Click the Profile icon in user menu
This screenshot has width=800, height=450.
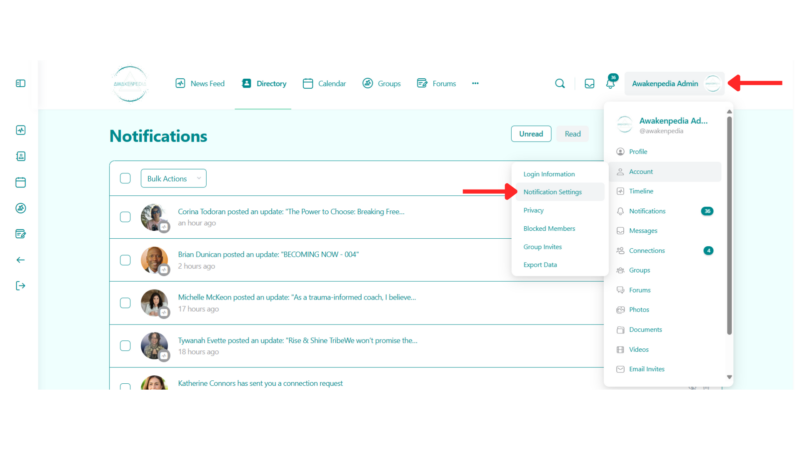pos(620,152)
